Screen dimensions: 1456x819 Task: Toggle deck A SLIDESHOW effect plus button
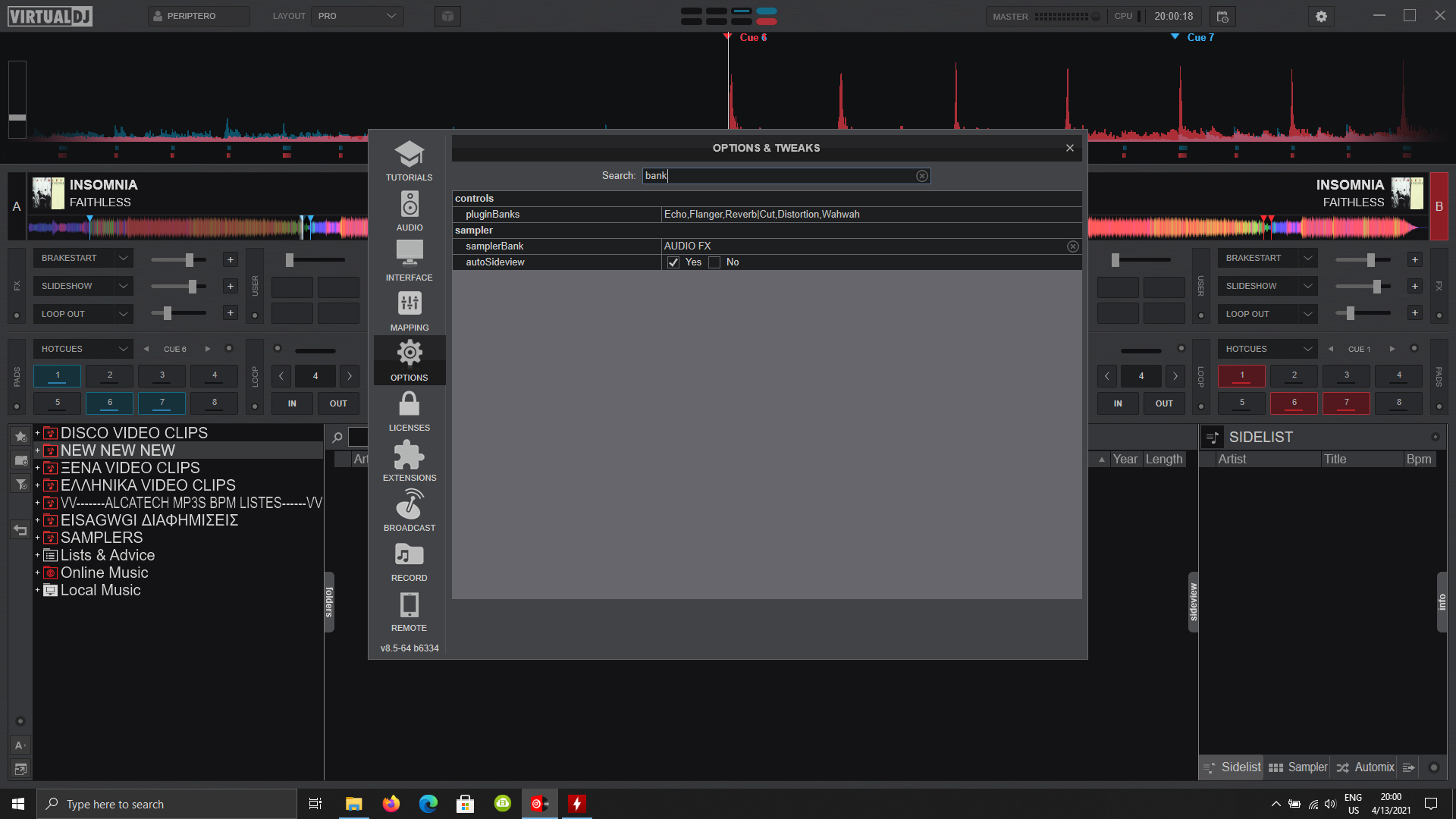click(231, 286)
